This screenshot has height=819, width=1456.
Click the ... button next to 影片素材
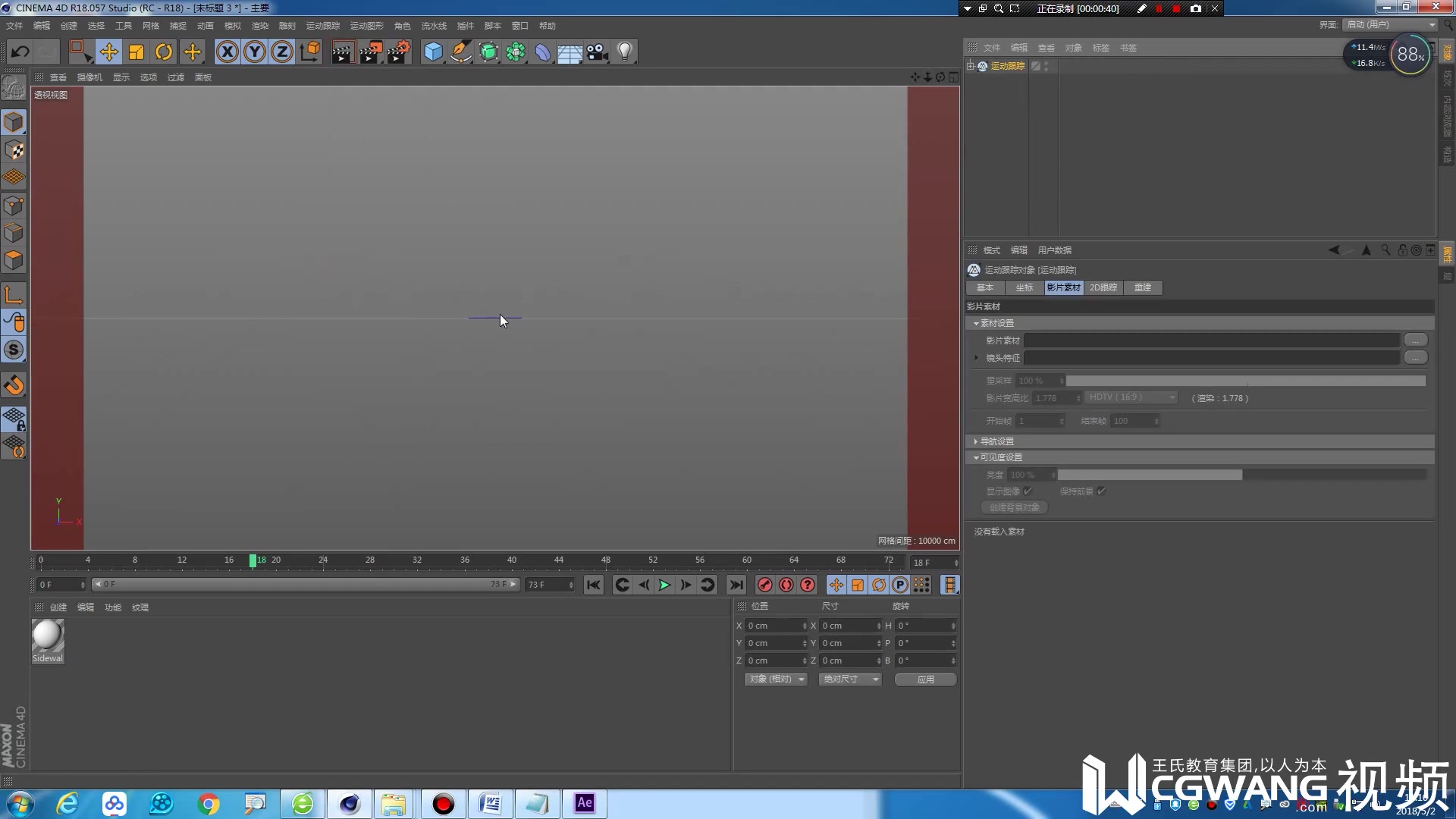(x=1416, y=340)
